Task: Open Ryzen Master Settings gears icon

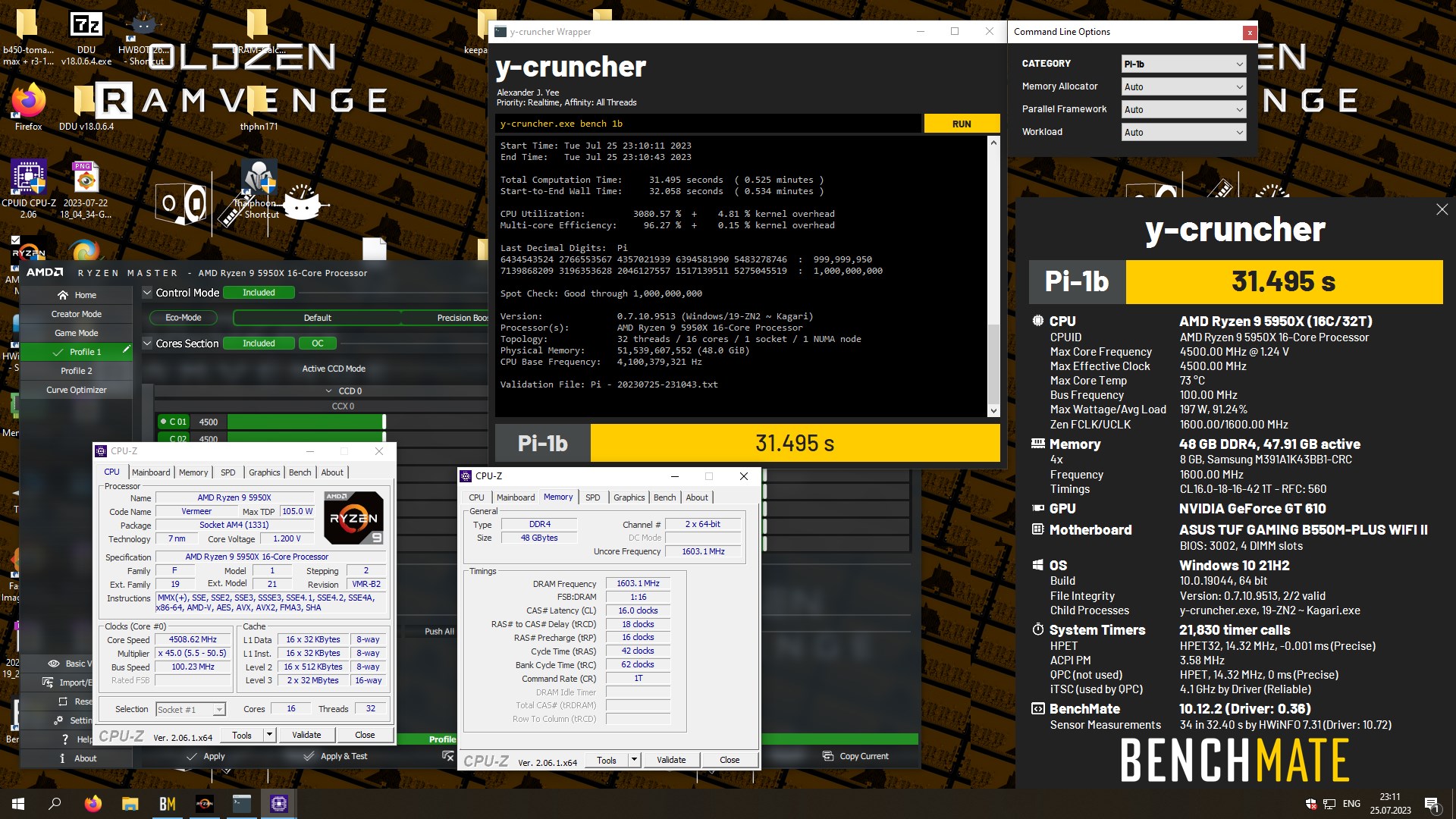Action: pyautogui.click(x=58, y=720)
